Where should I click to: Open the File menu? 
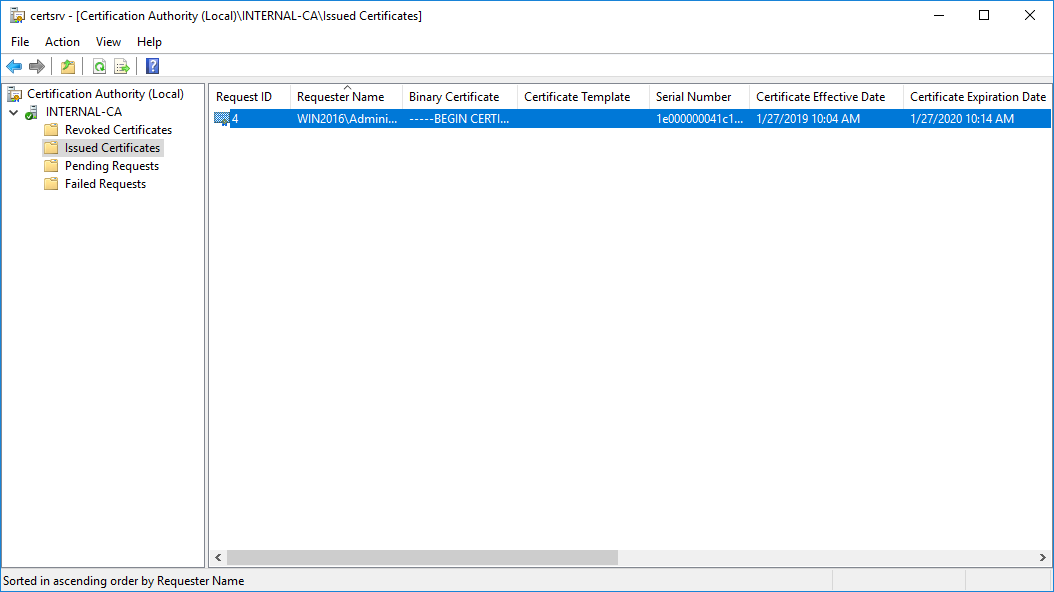(x=20, y=42)
